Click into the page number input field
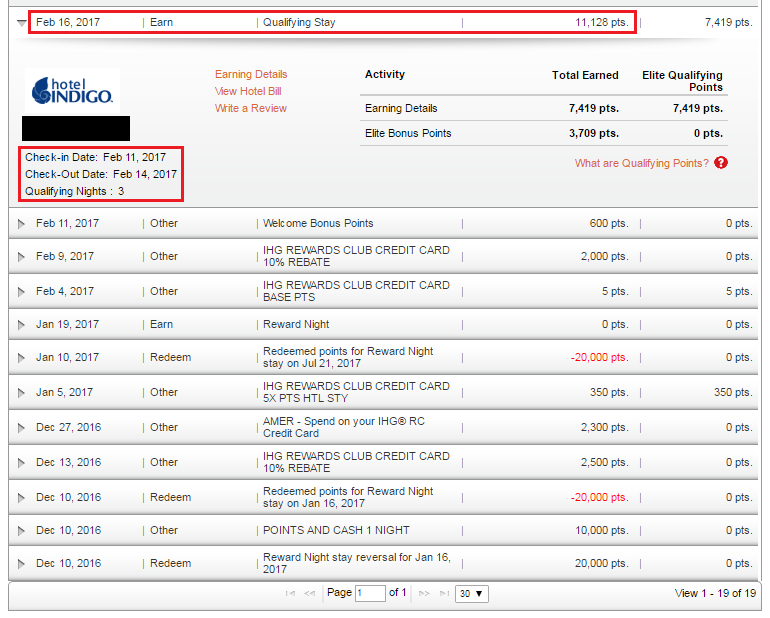This screenshot has height=618, width=770. tap(370, 594)
